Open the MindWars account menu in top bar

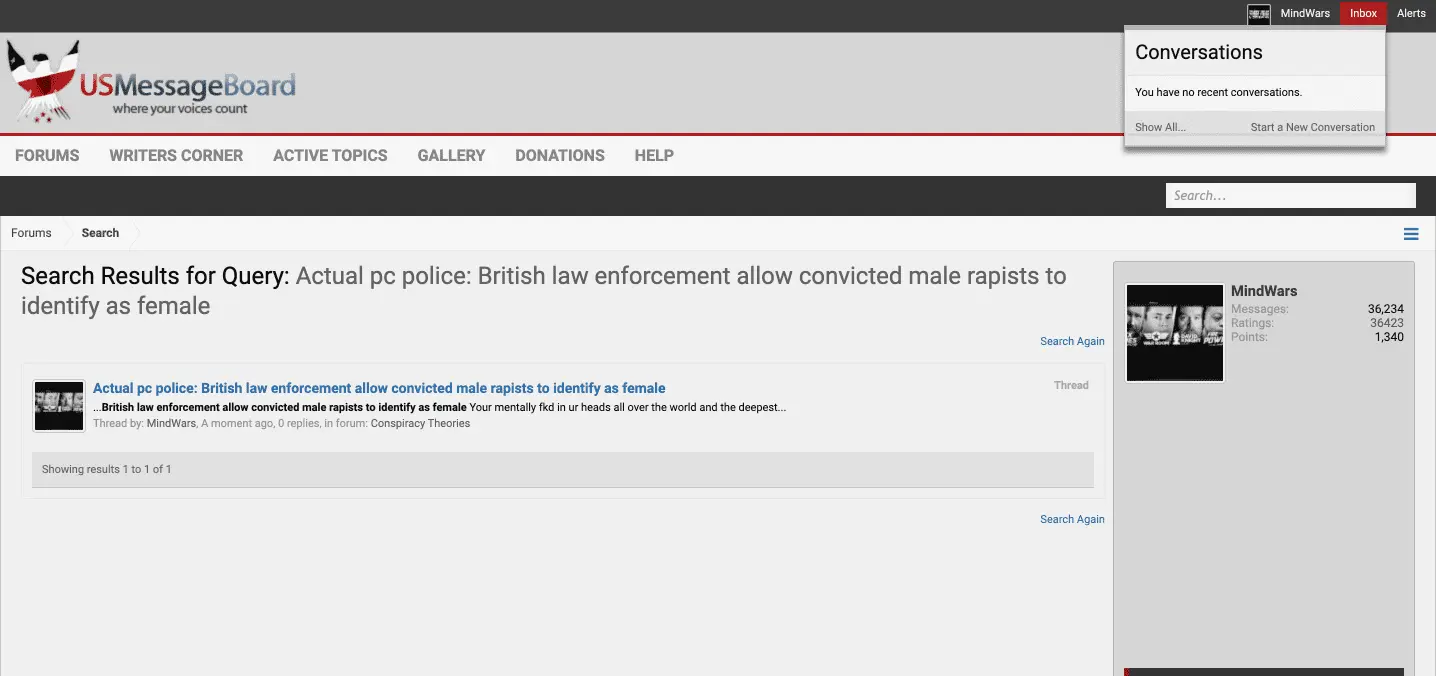[1305, 14]
